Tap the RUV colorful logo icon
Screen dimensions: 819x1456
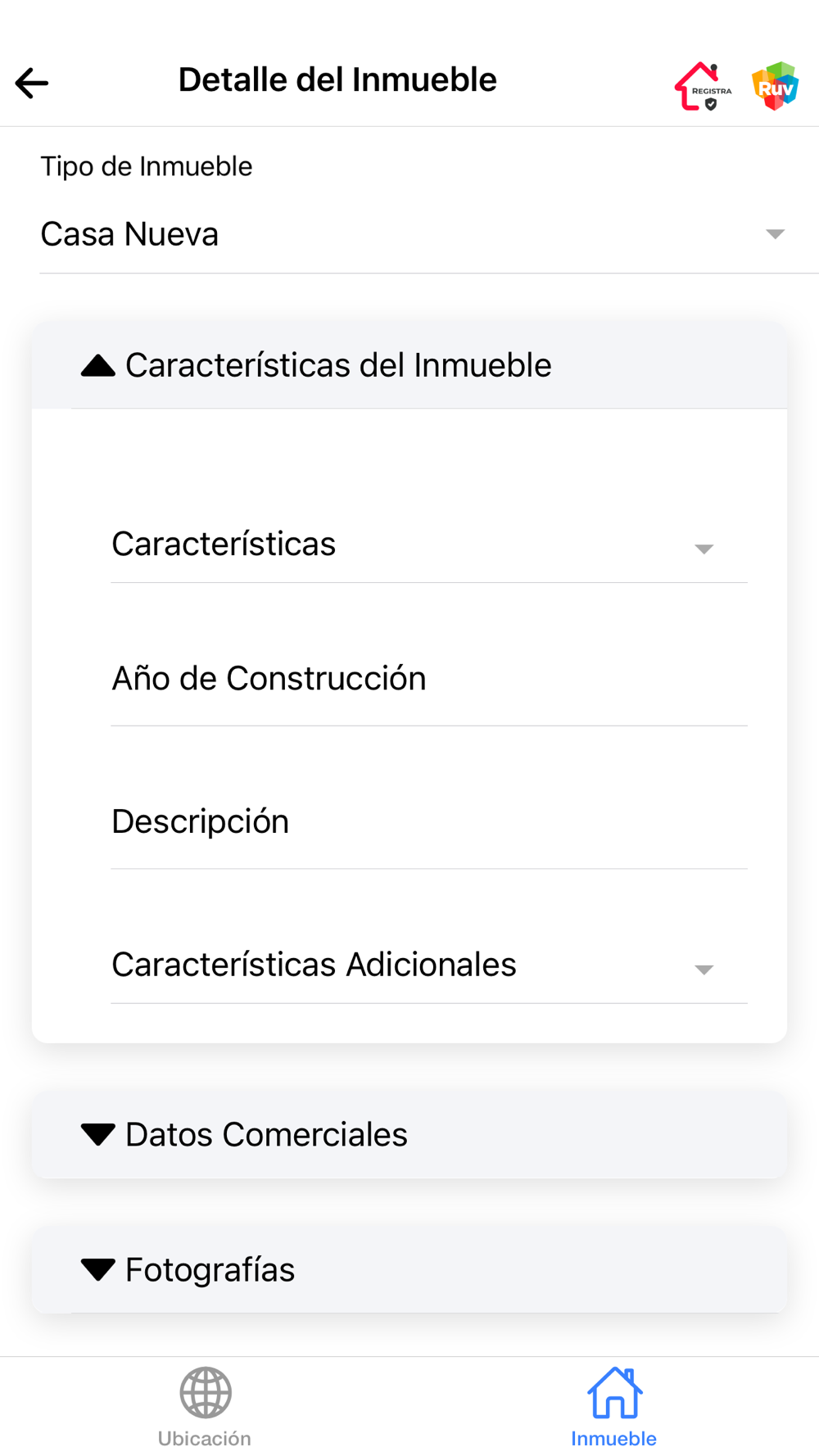pyautogui.click(x=775, y=86)
